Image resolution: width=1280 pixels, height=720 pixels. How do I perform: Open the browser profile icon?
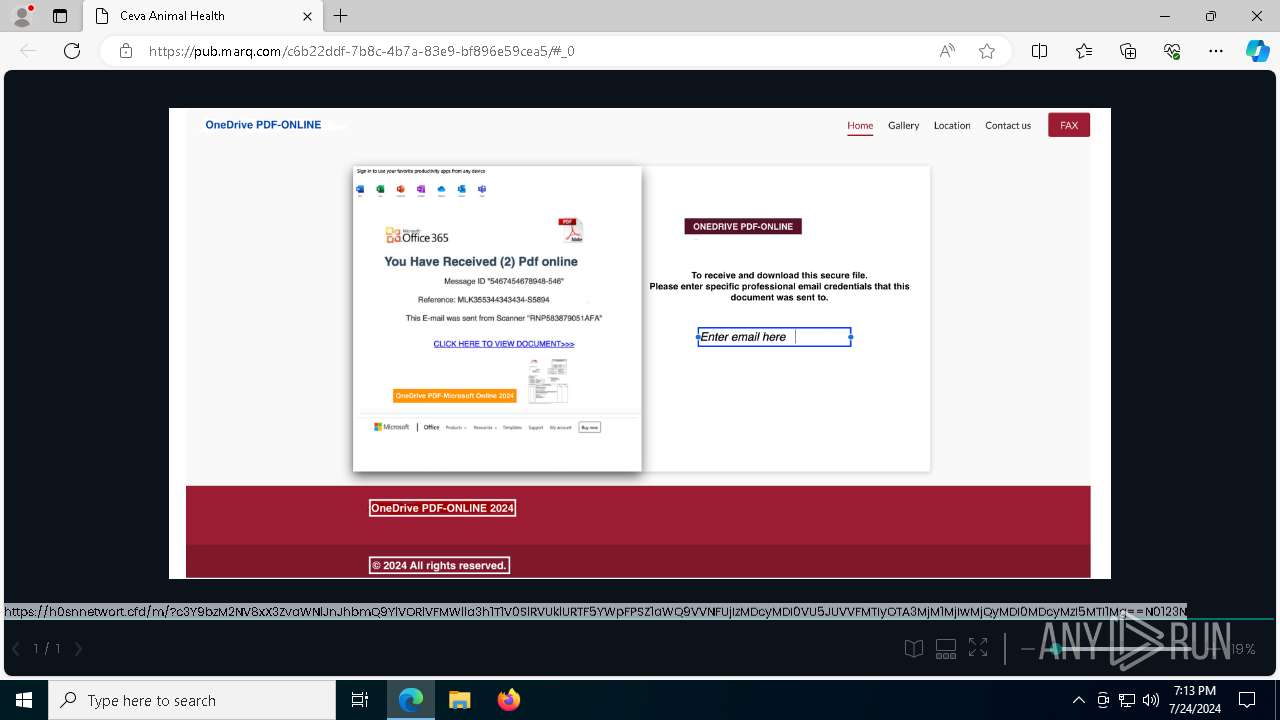click(22, 16)
